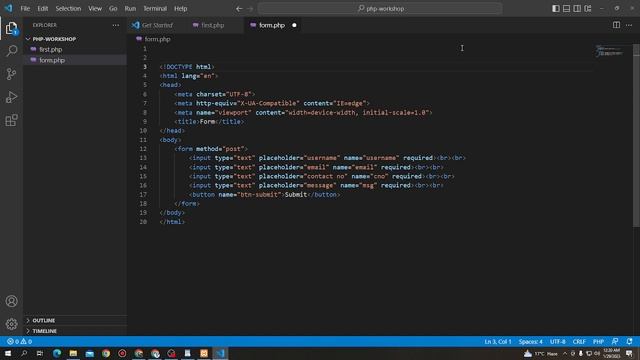Click the php-workshop command center search box
Screen dimensions: 640x360
pos(380,9)
